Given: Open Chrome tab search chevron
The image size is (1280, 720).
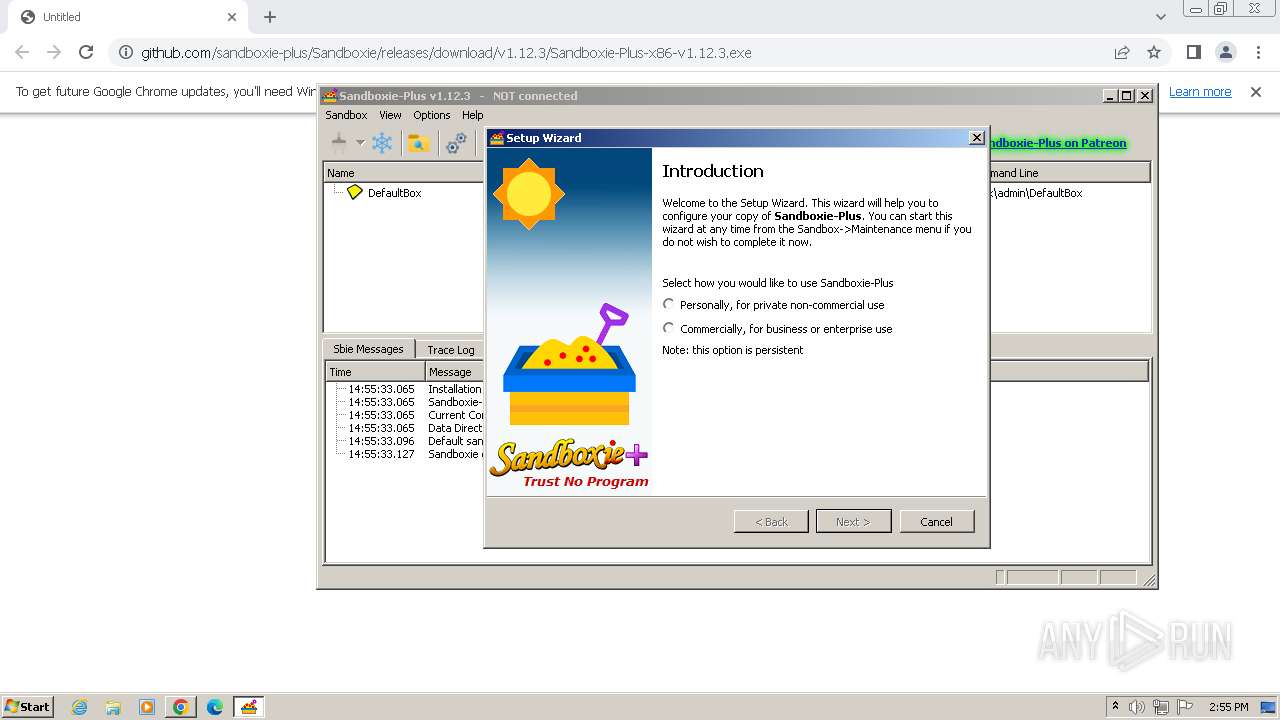Looking at the screenshot, I should (1160, 17).
